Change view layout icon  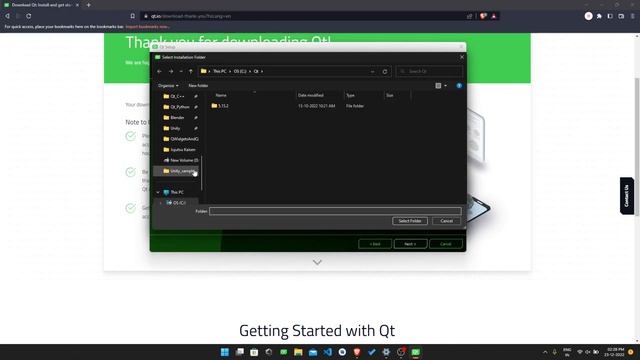coord(438,86)
